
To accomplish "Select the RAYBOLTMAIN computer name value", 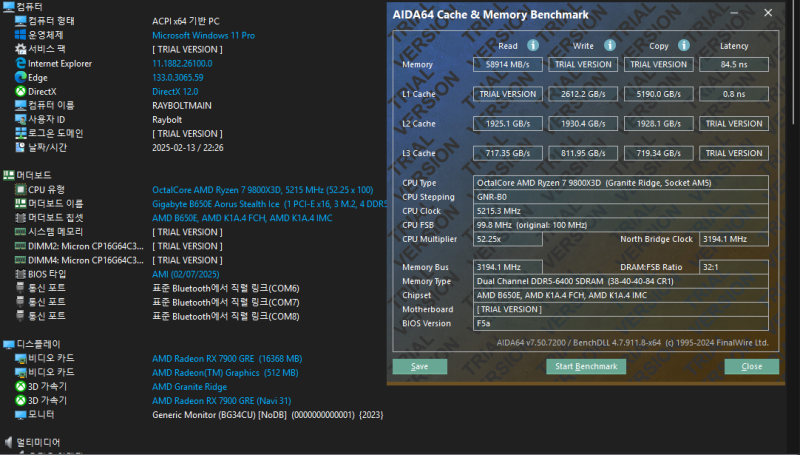I will pyautogui.click(x=182, y=106).
